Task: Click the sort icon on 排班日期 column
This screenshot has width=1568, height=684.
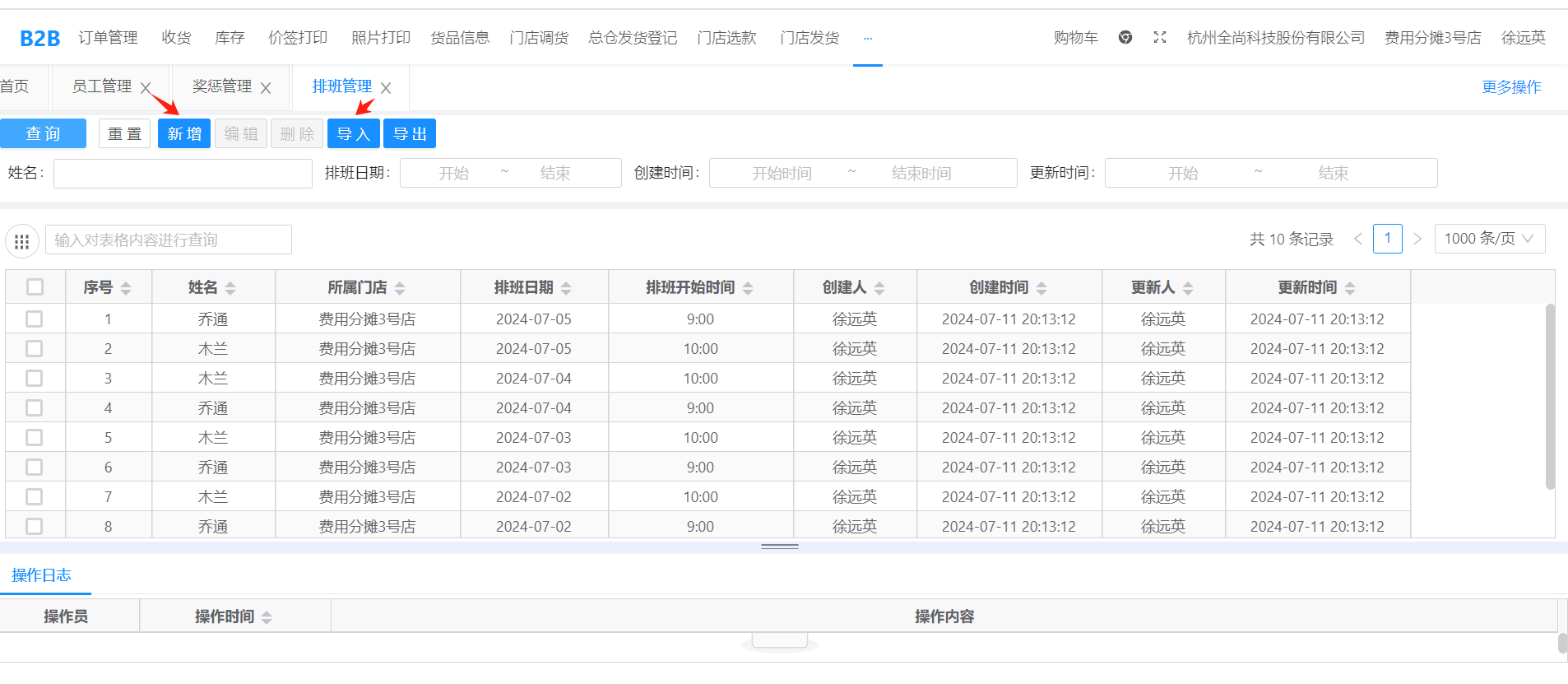Action: coord(566,288)
